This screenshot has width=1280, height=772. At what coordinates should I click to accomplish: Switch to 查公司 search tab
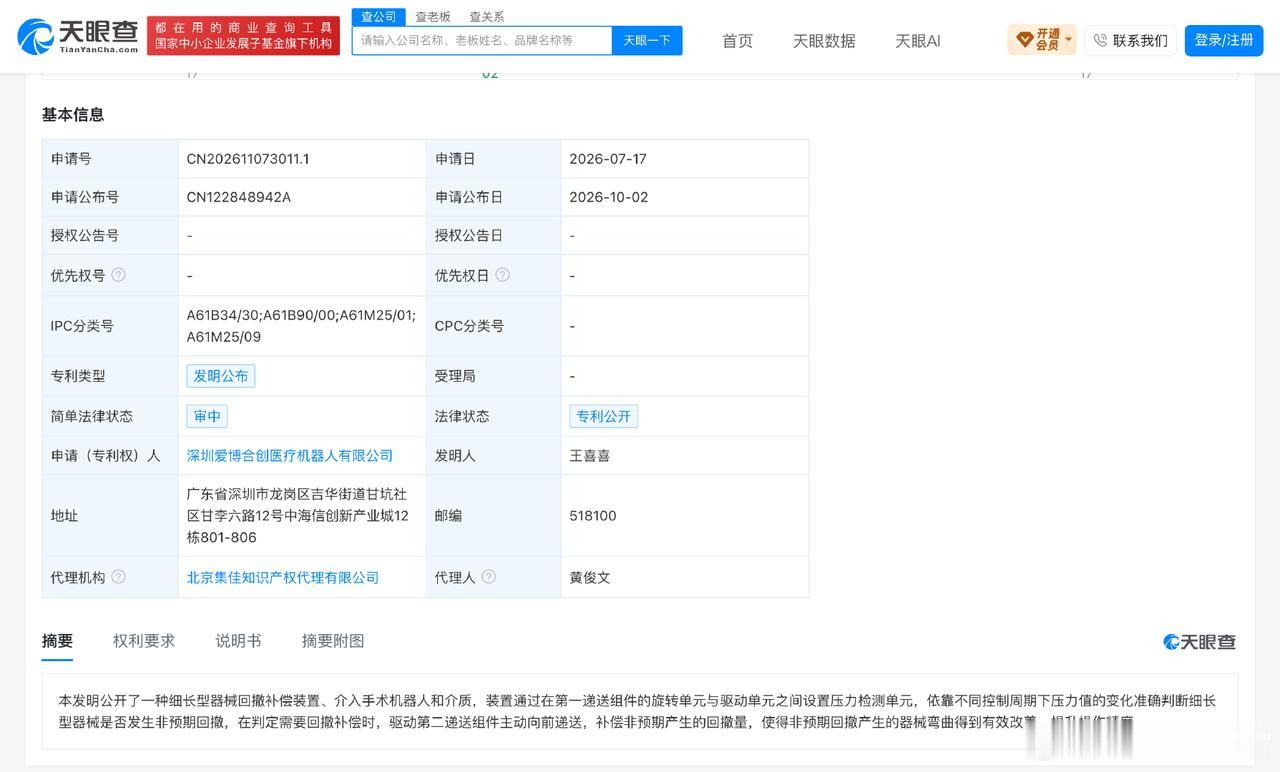tap(379, 17)
